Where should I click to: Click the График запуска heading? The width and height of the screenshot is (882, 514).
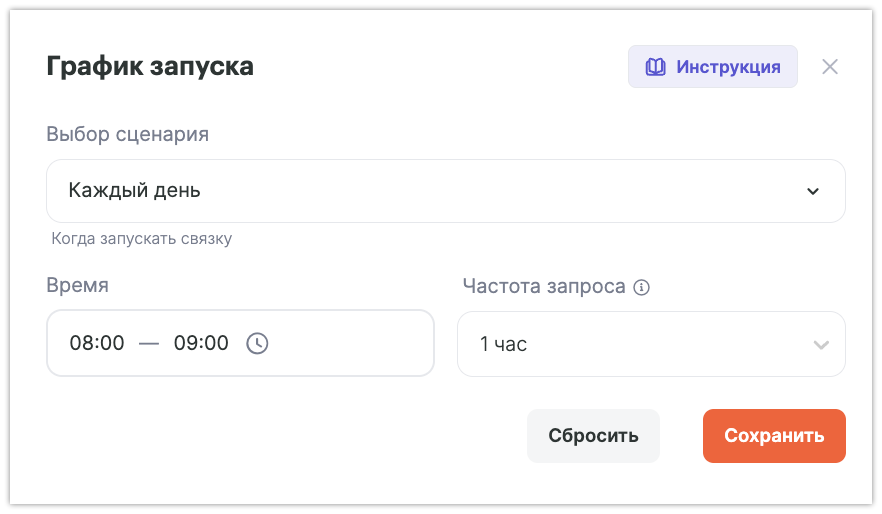point(150,67)
